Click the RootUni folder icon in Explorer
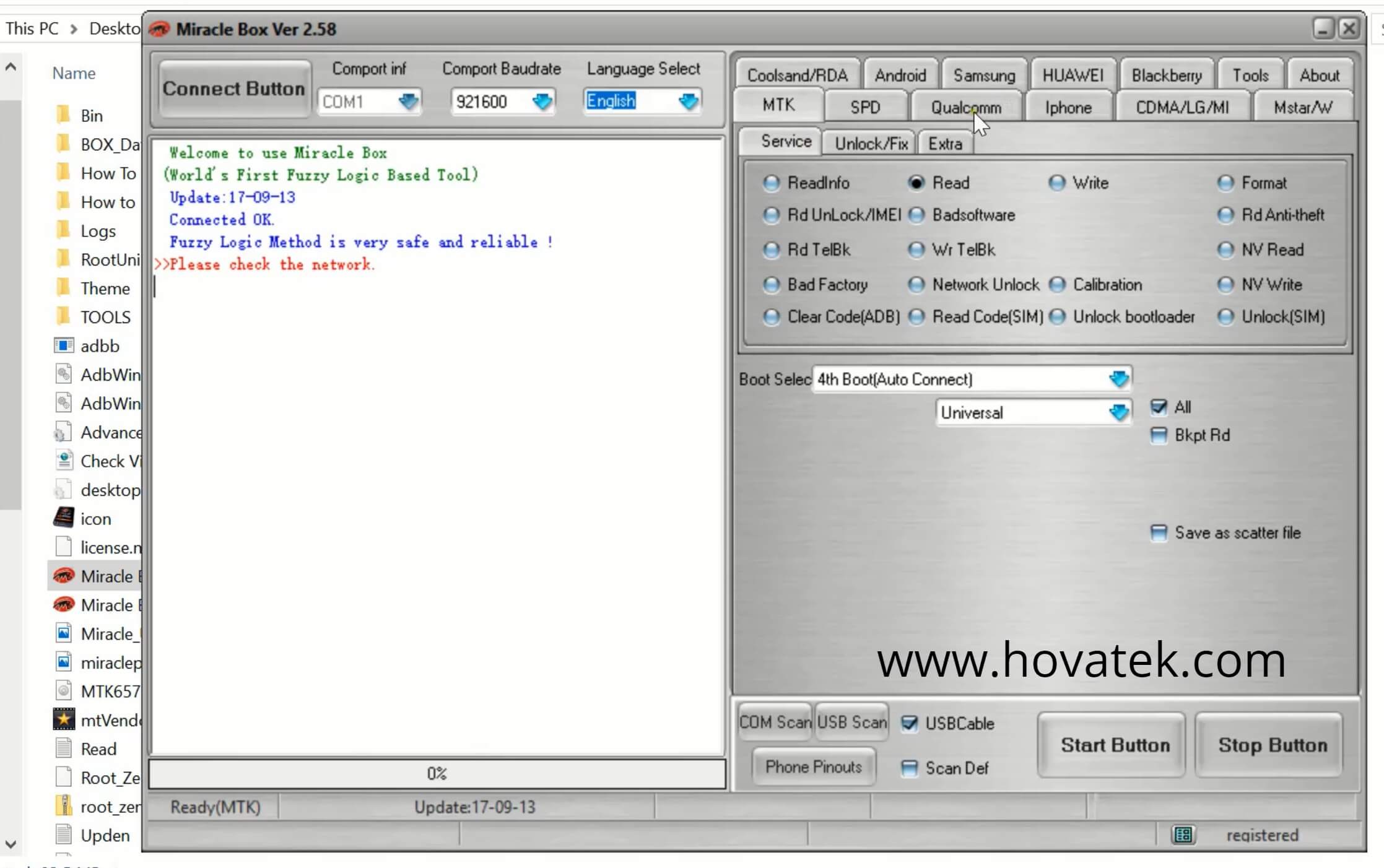Screen dimensions: 1384x868 click(x=63, y=259)
